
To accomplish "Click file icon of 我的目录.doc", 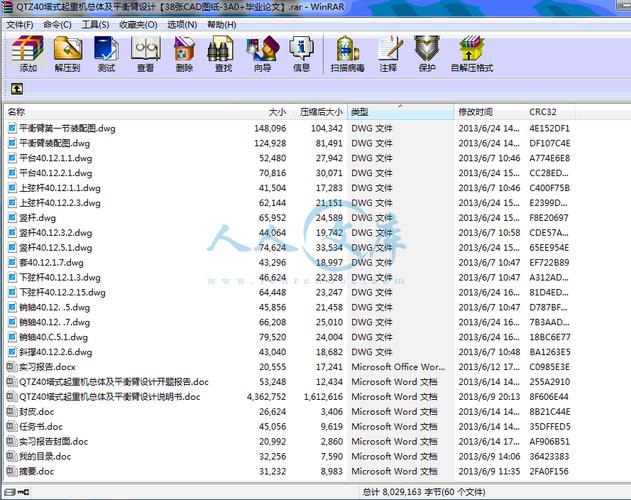I will pos(11,456).
